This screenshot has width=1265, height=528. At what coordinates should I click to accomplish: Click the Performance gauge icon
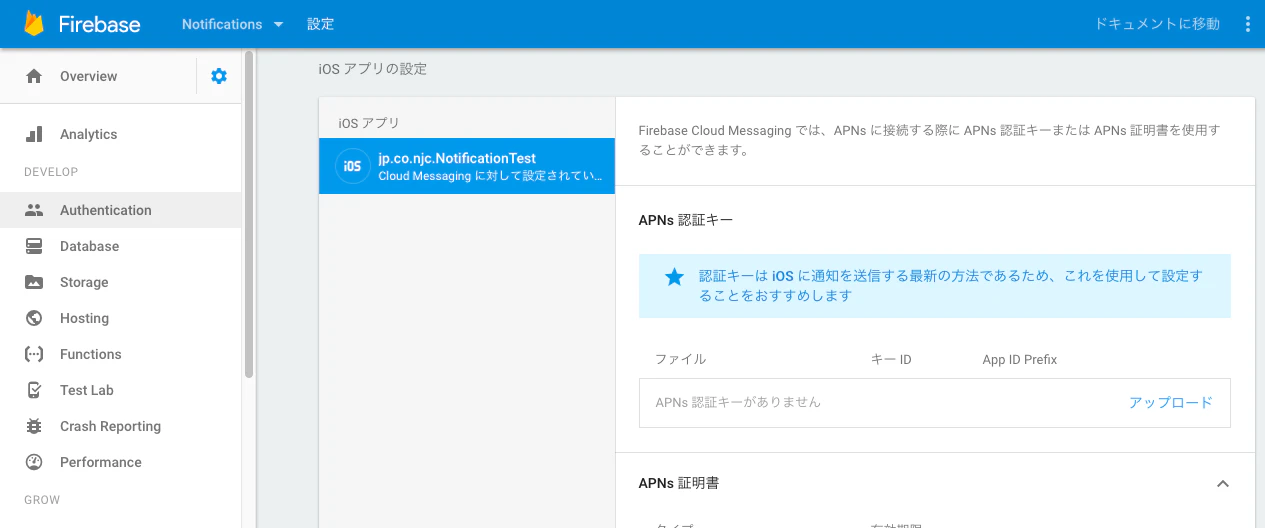(34, 462)
